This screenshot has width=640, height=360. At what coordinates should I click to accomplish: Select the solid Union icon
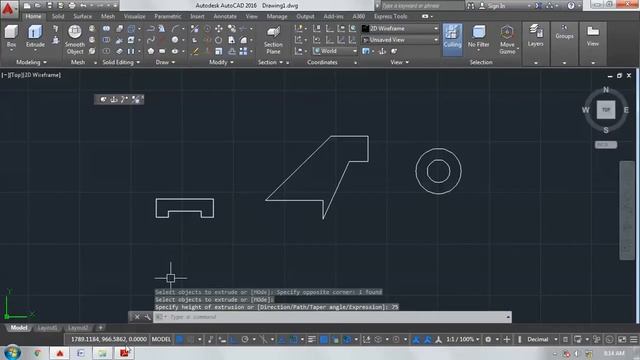tap(106, 29)
